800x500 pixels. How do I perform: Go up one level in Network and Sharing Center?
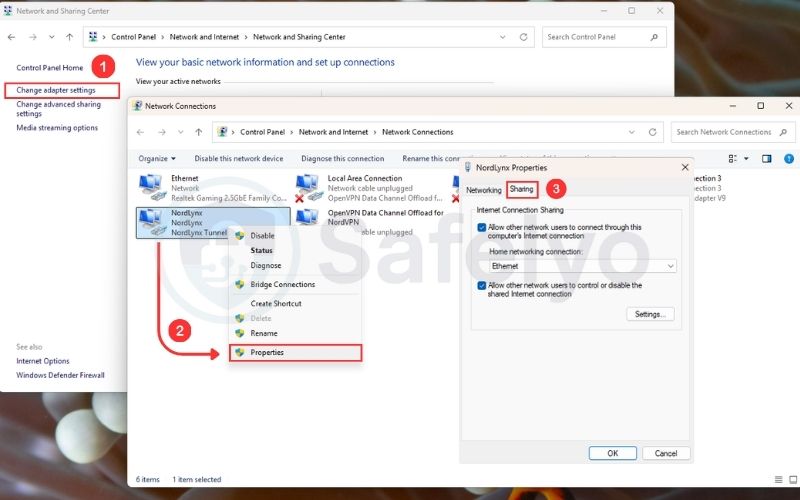point(69,37)
